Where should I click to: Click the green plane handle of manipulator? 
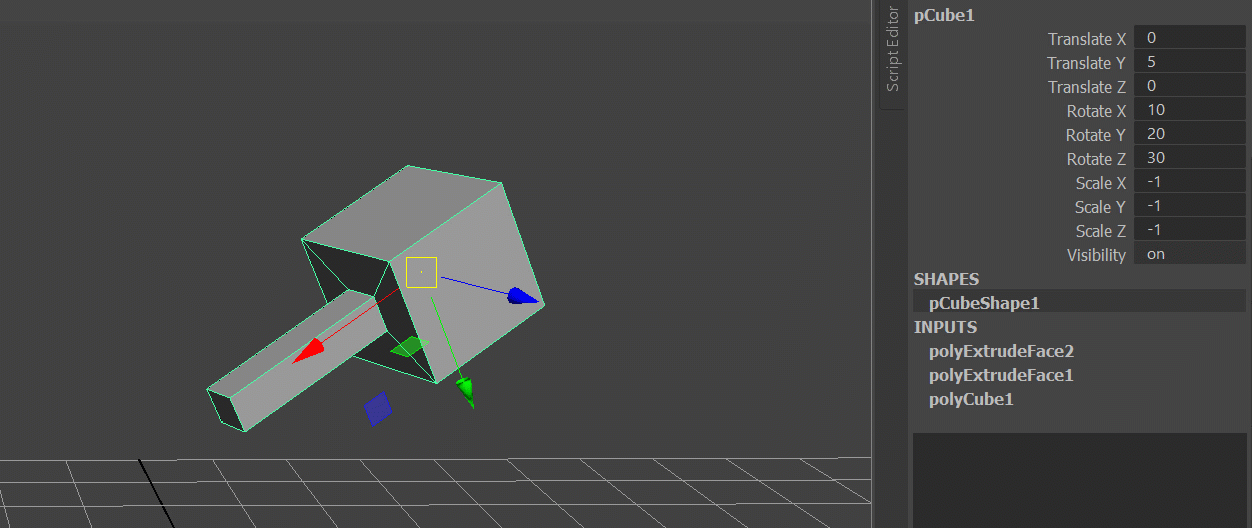pyautogui.click(x=408, y=347)
